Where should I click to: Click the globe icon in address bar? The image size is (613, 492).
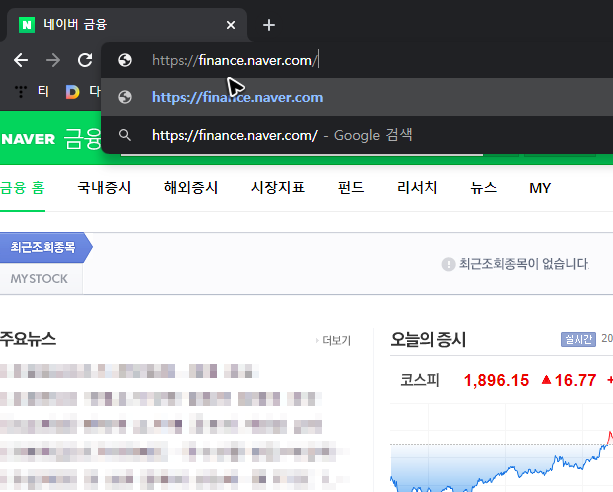[x=125, y=60]
